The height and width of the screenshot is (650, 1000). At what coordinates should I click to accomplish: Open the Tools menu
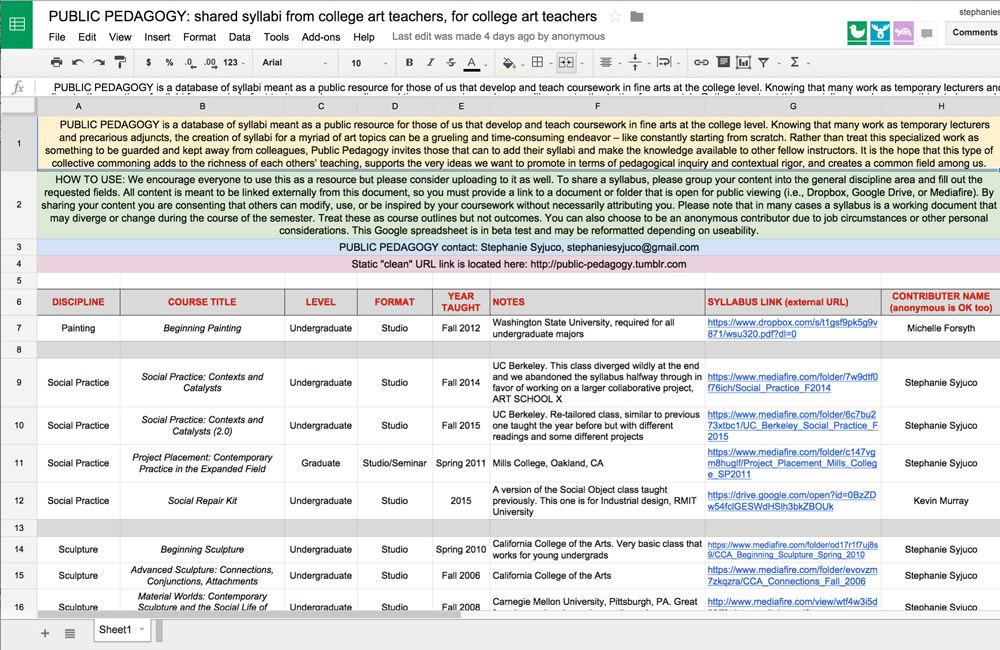276,37
